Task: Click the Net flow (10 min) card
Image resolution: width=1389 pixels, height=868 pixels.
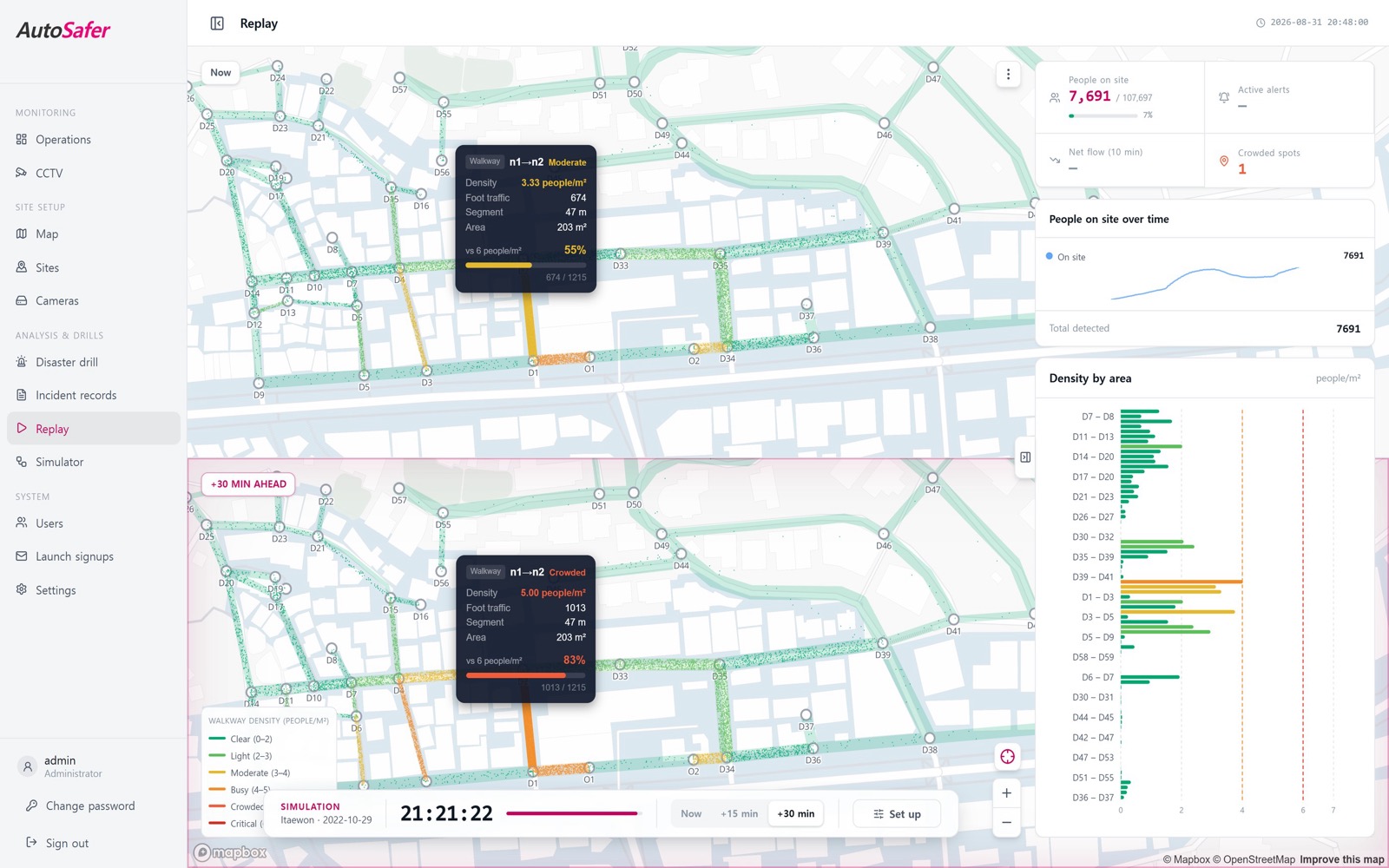Action: click(1120, 161)
